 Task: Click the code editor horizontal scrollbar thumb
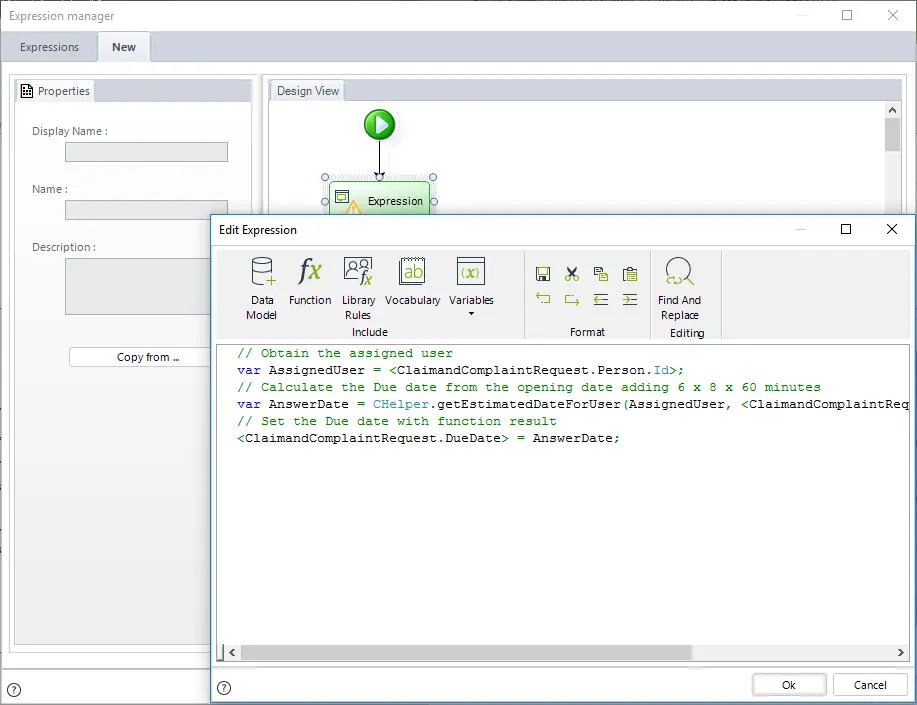click(466, 652)
